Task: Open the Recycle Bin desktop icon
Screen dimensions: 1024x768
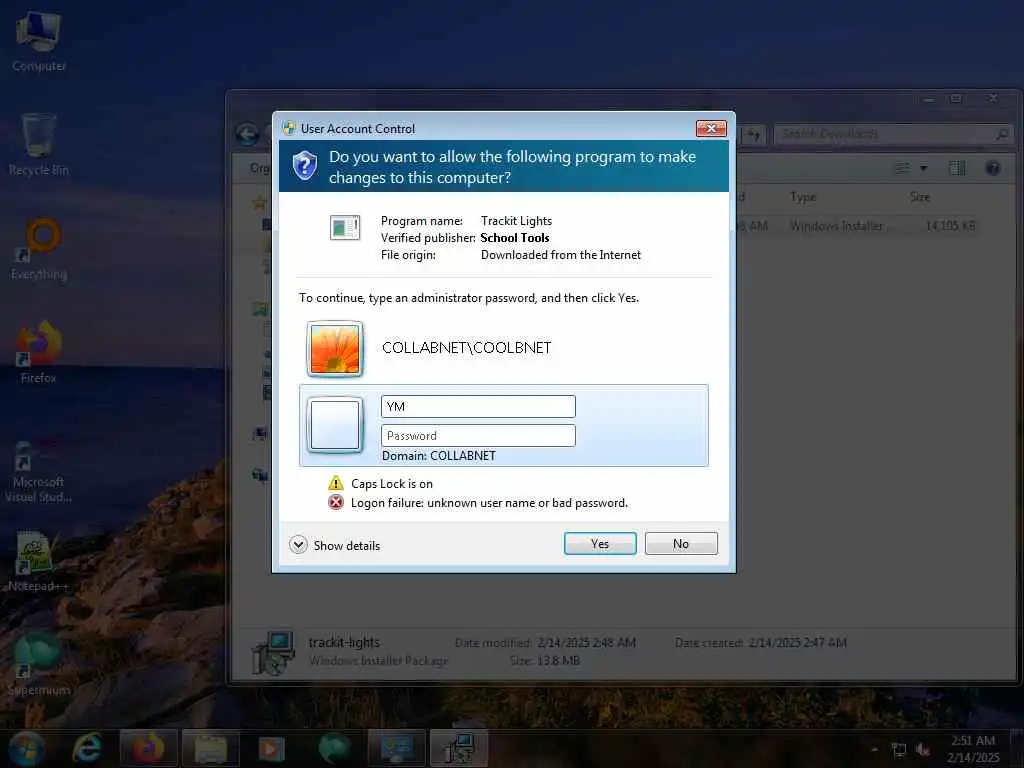Action: click(x=39, y=145)
